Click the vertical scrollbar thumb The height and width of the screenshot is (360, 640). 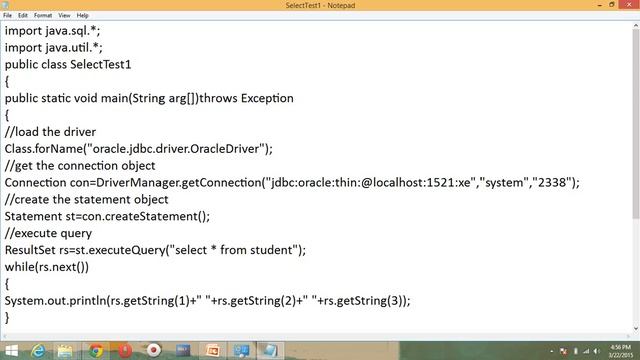coord(636,124)
